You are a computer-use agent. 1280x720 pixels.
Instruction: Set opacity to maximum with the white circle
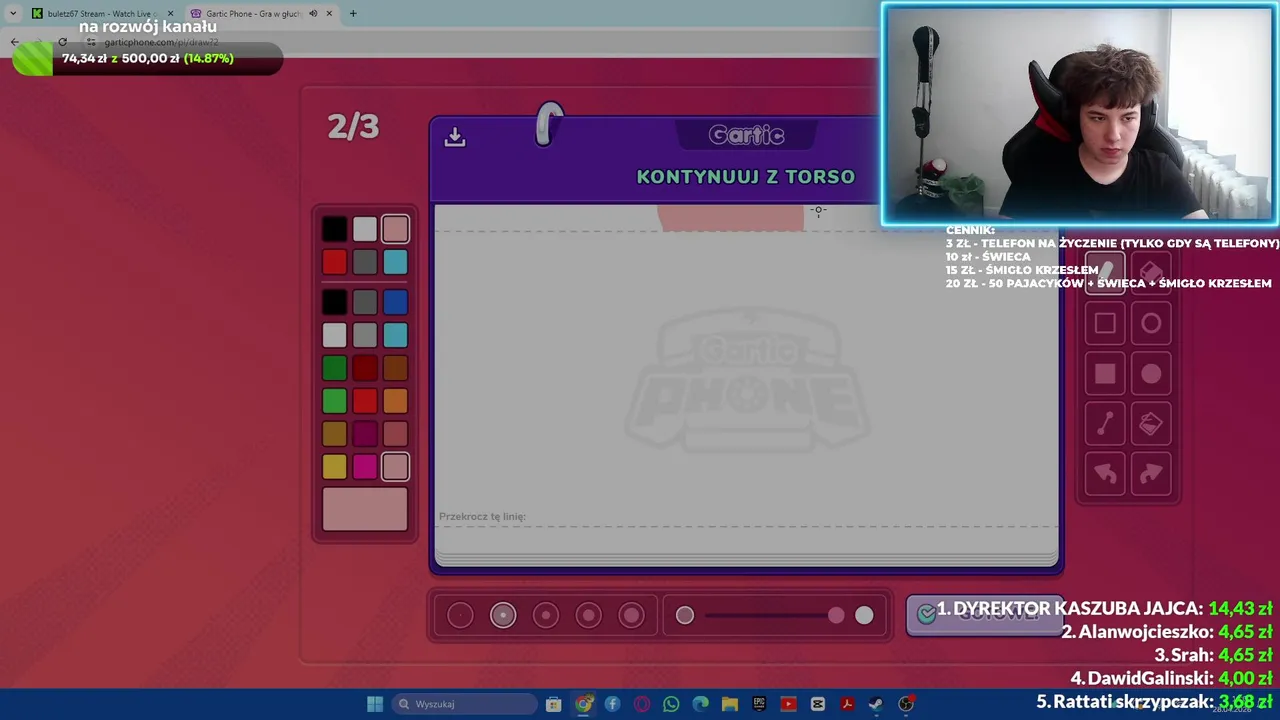coord(864,616)
